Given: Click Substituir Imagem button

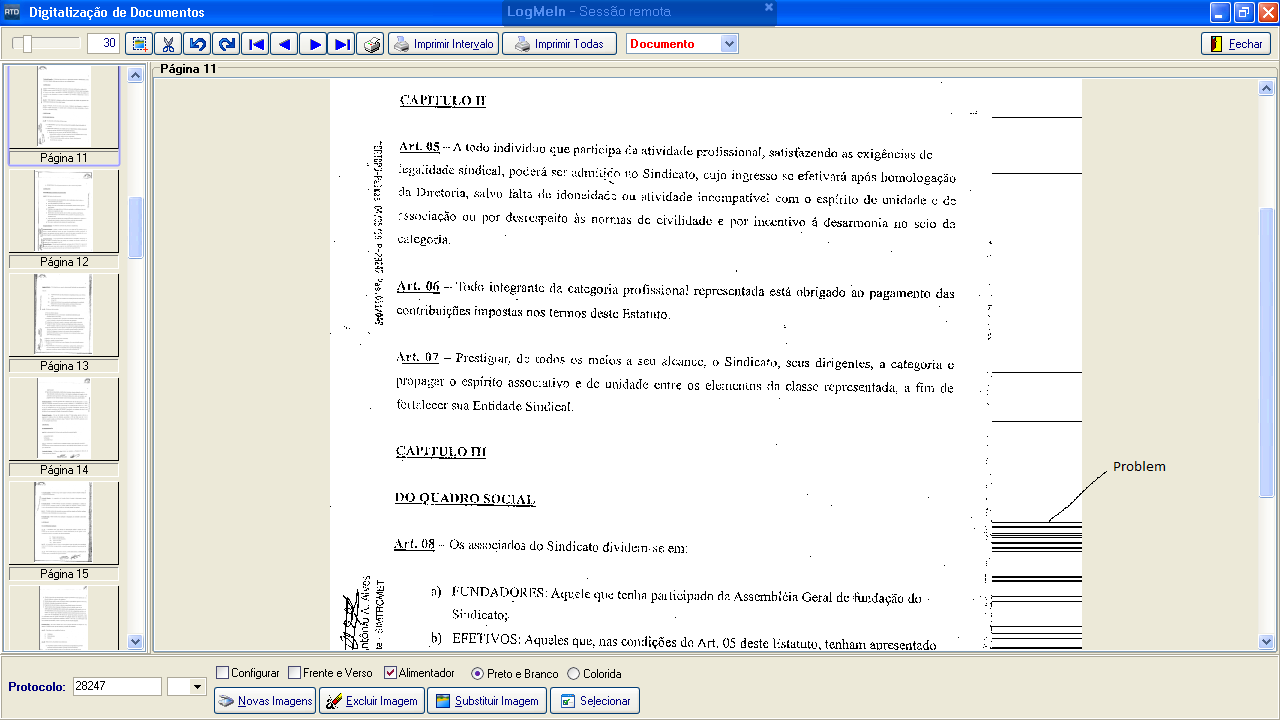Looking at the screenshot, I should coord(487,701).
